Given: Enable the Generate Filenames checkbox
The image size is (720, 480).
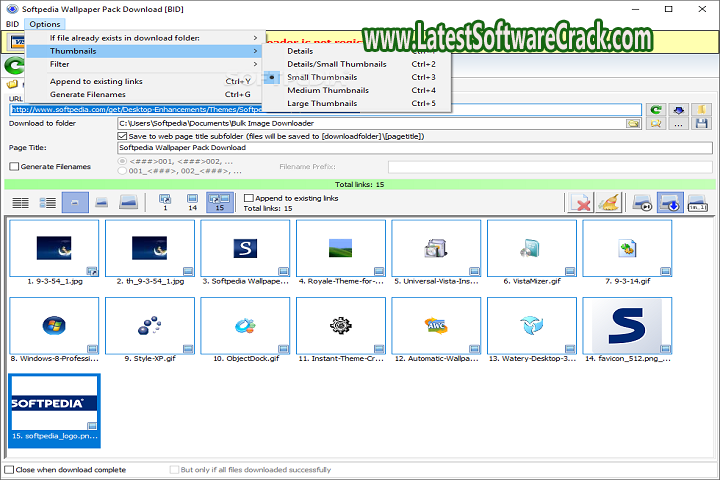Looking at the screenshot, I should tap(14, 166).
